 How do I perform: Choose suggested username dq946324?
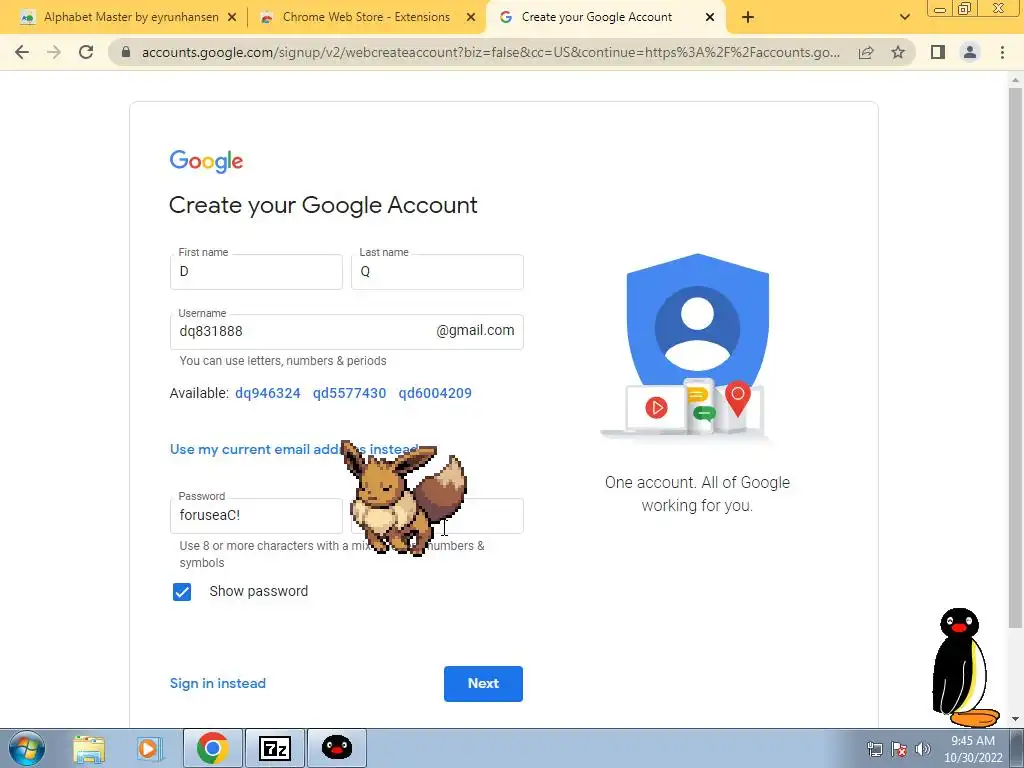(268, 393)
